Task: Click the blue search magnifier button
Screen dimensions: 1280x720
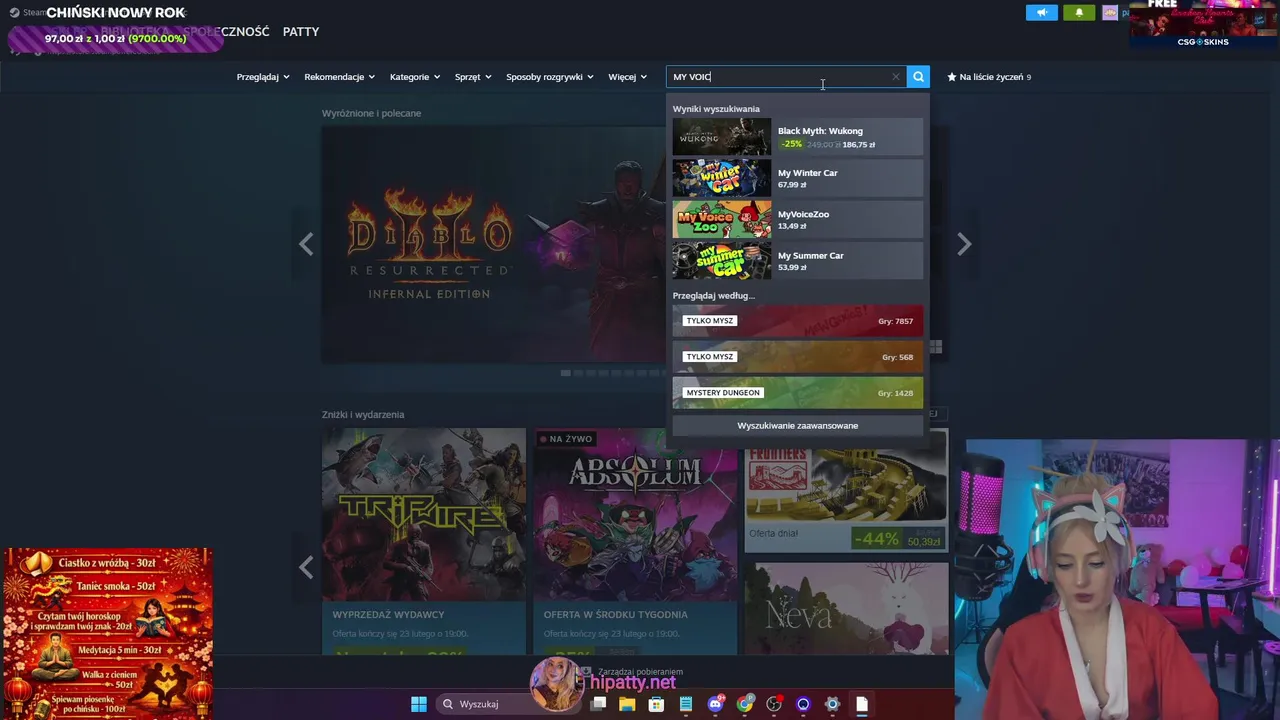Action: (918, 77)
